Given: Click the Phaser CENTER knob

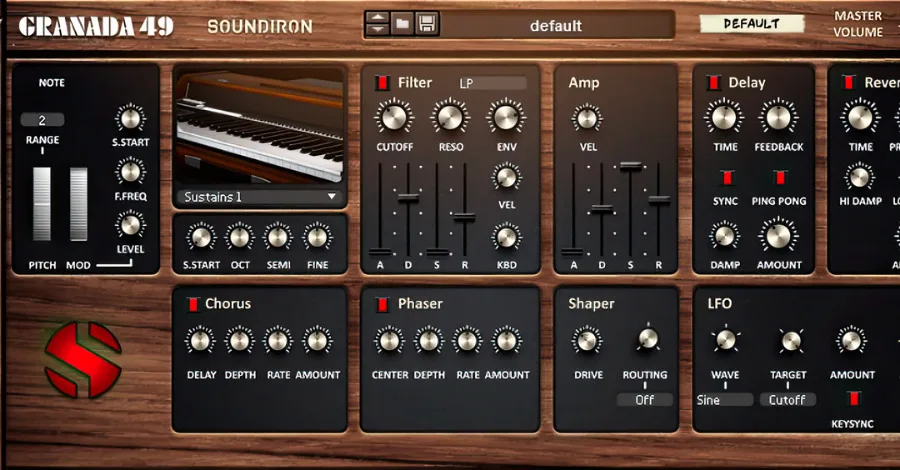Looking at the screenshot, I should point(389,341).
